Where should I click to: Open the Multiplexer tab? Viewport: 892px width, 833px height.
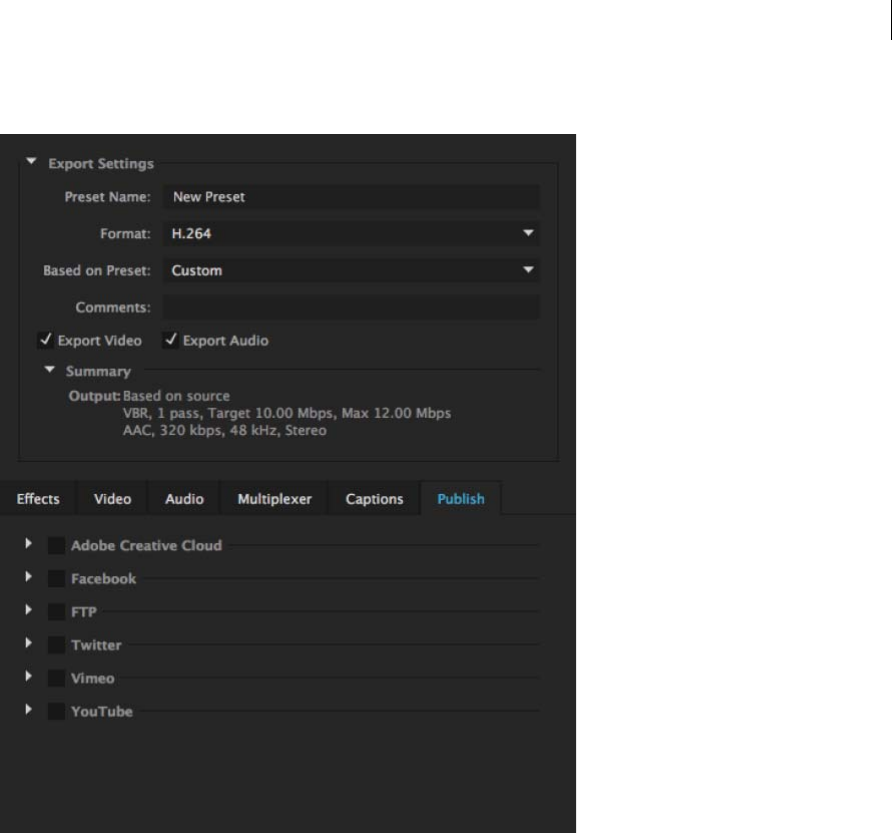click(274, 499)
